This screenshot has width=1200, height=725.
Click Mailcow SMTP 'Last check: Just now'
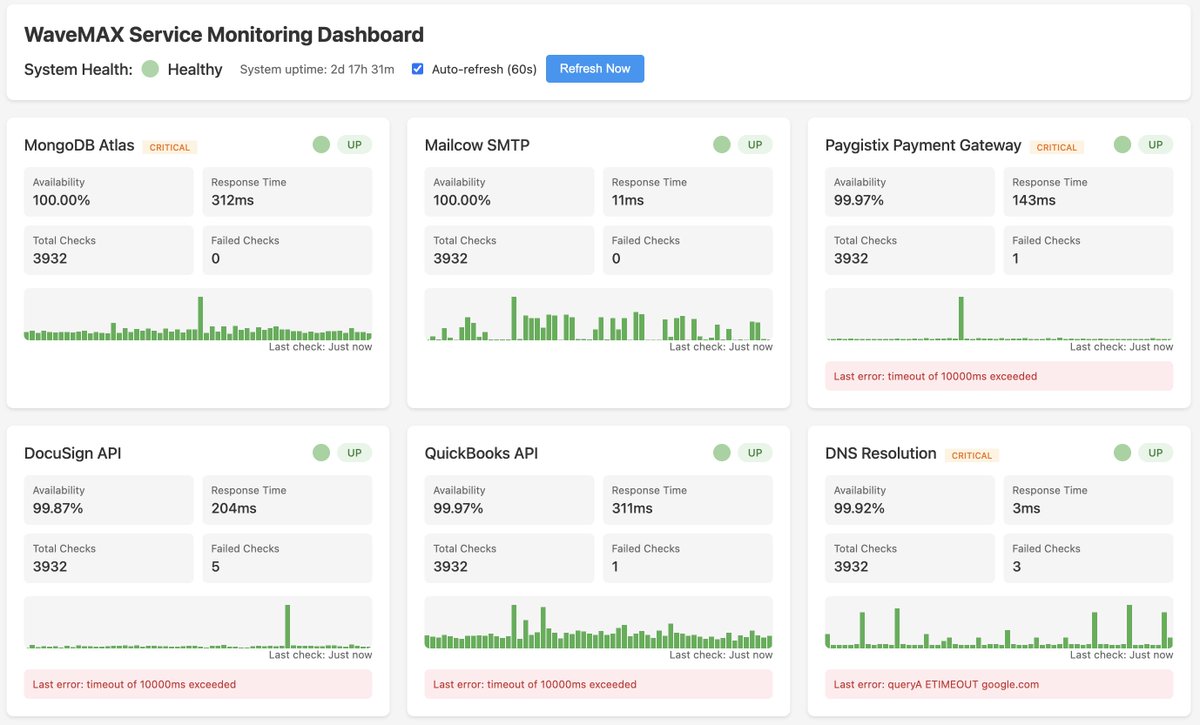click(x=721, y=347)
